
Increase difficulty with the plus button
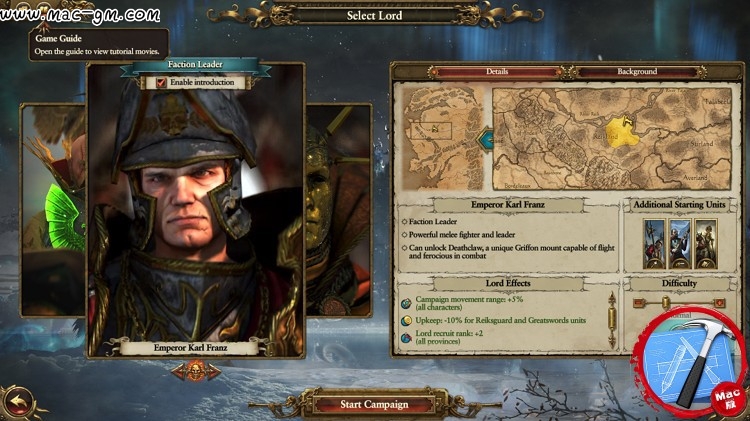pyautogui.click(x=719, y=302)
